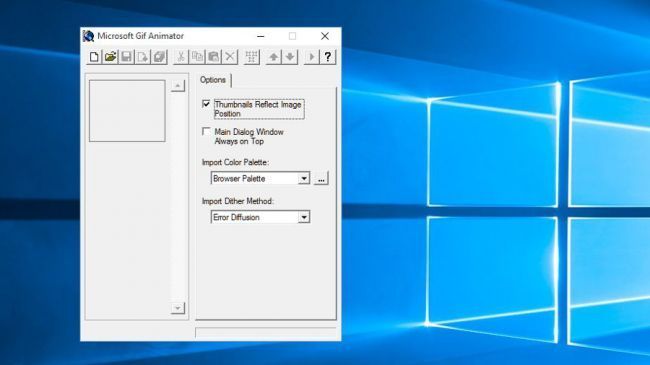Expand the Import Dither Method dropdown
Image resolution: width=650 pixels, height=365 pixels.
[x=304, y=217]
